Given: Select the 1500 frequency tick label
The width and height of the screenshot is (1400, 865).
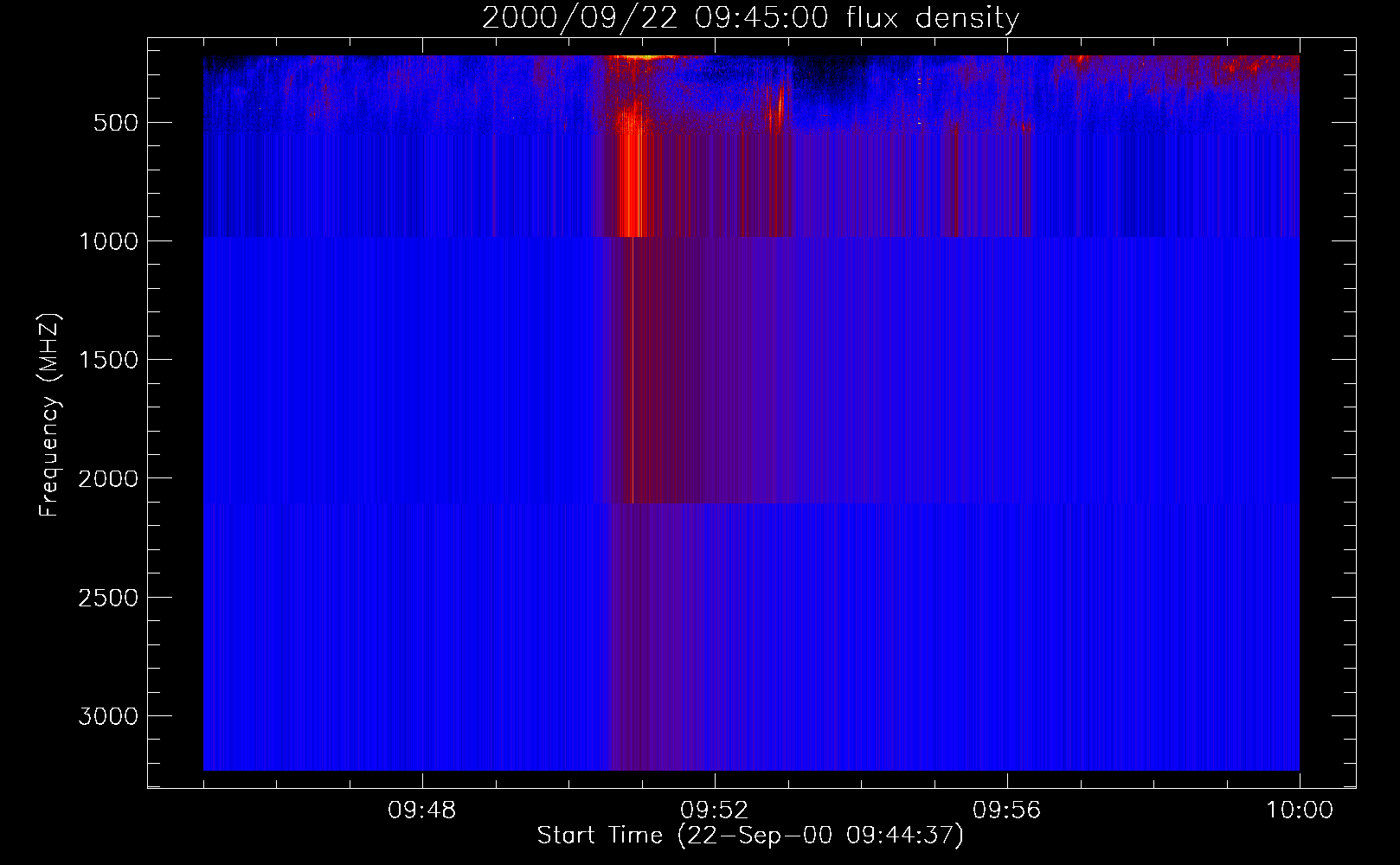Looking at the screenshot, I should pos(108,360).
